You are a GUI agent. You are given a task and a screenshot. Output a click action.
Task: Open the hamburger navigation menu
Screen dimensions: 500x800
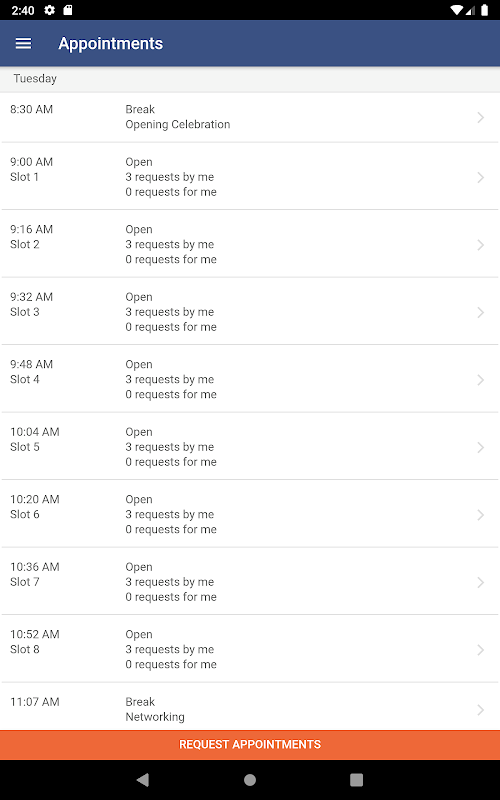pos(23,43)
